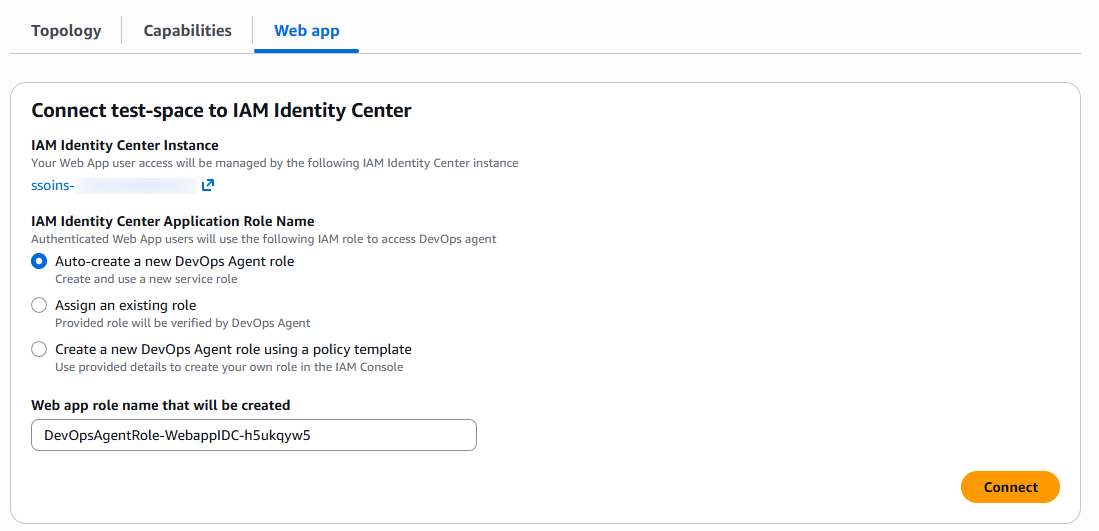Open the external link icon beside ssoins
Image resolution: width=1099 pixels, height=531 pixels.
click(x=208, y=185)
